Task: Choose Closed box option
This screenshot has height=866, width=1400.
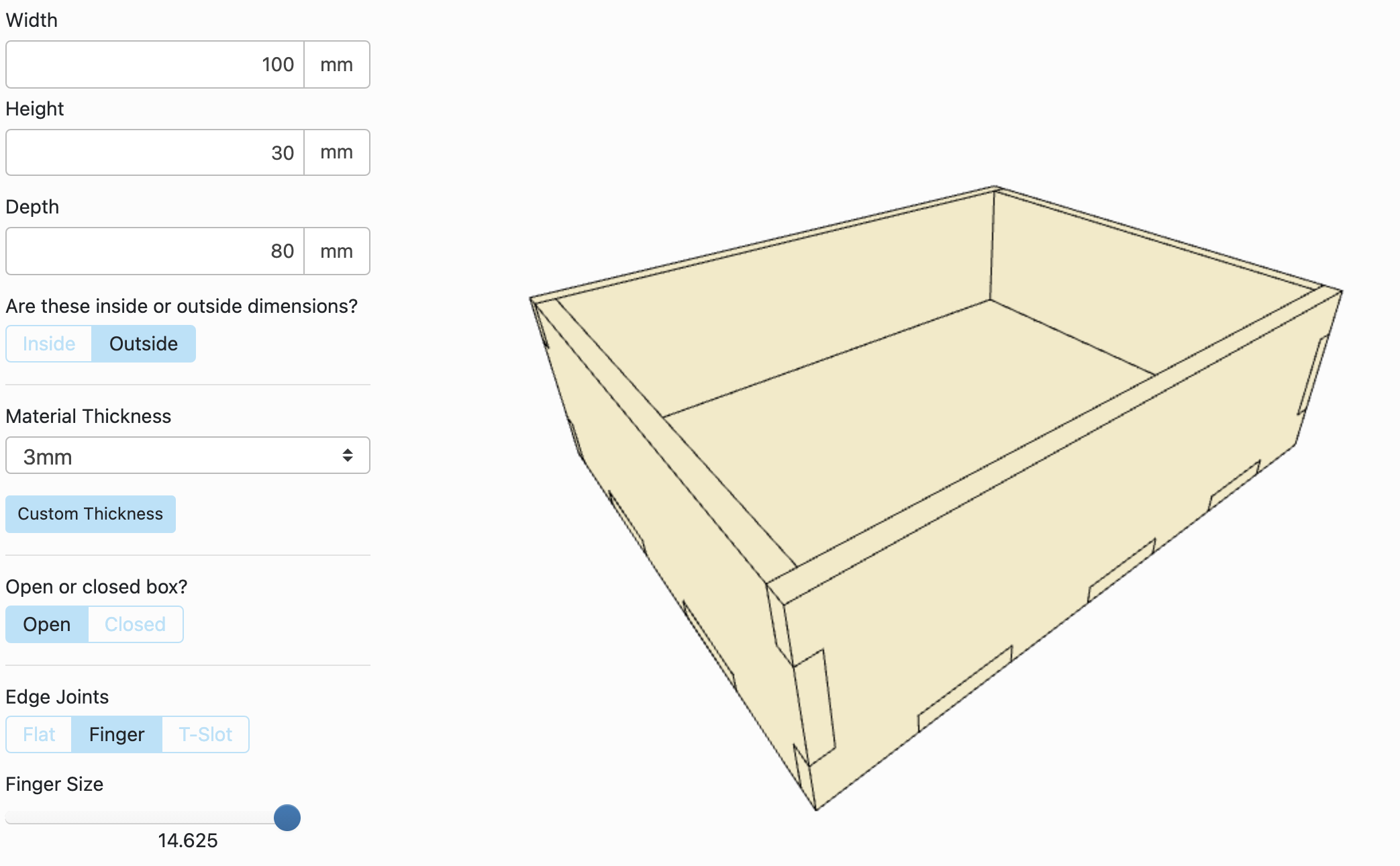Action: click(x=136, y=624)
